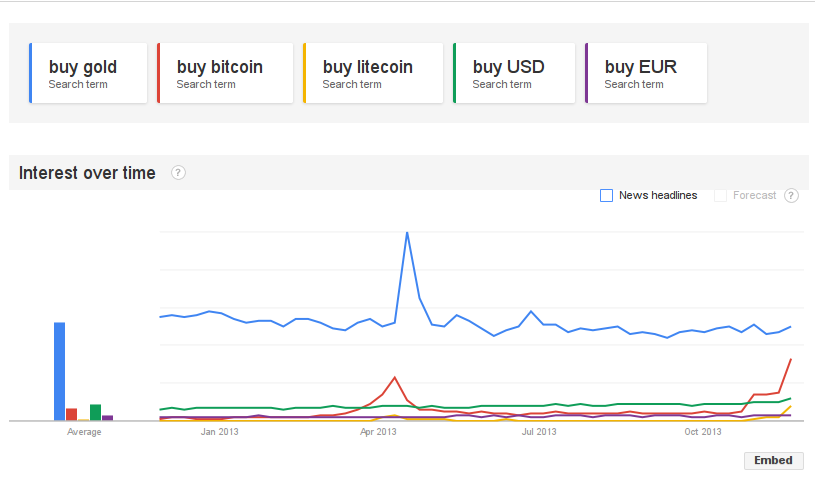This screenshot has height=487, width=815.
Task: Click the red buy bitcoin average bar
Action: click(71, 414)
